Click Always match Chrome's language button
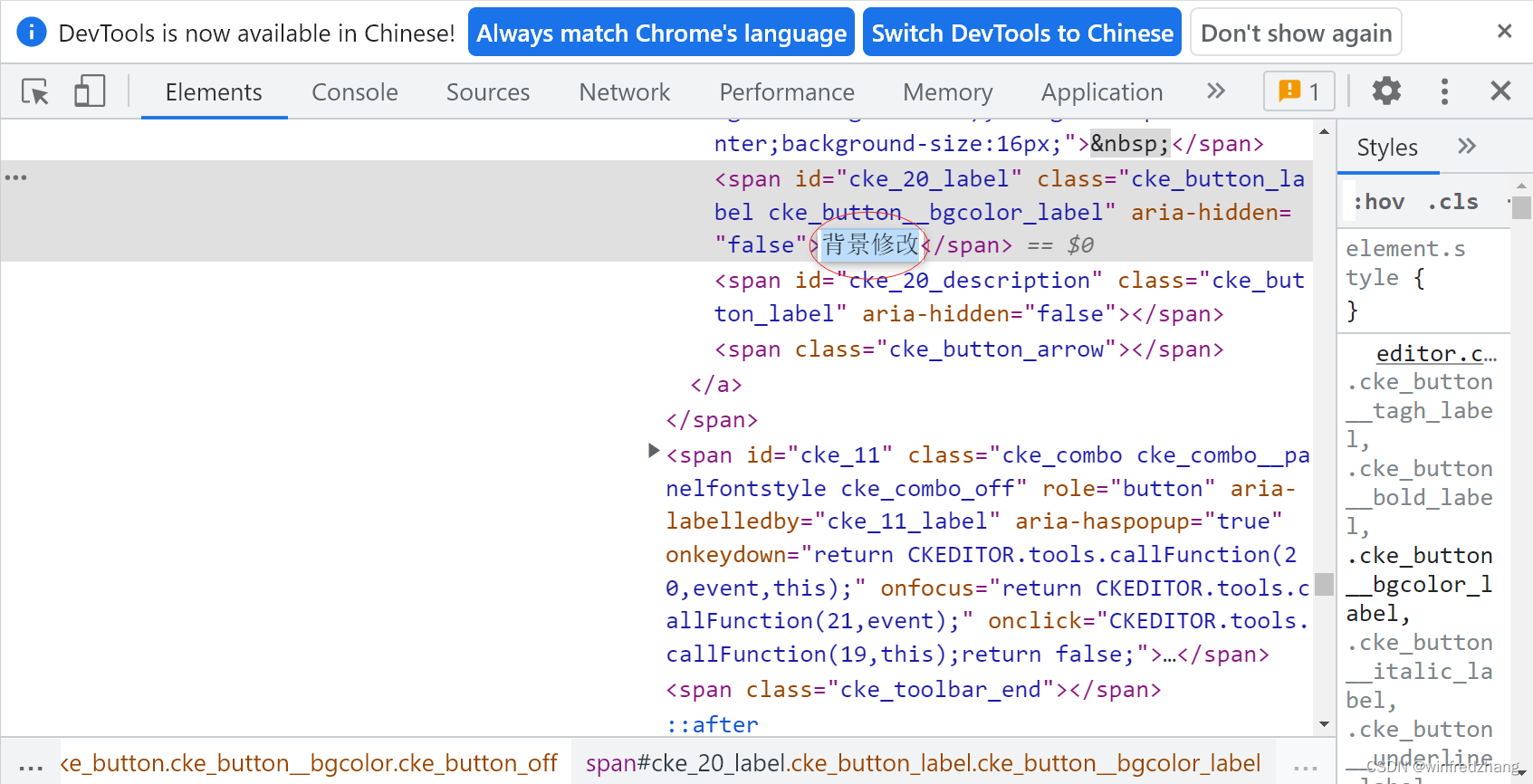Image resolution: width=1533 pixels, height=784 pixels. (x=662, y=33)
